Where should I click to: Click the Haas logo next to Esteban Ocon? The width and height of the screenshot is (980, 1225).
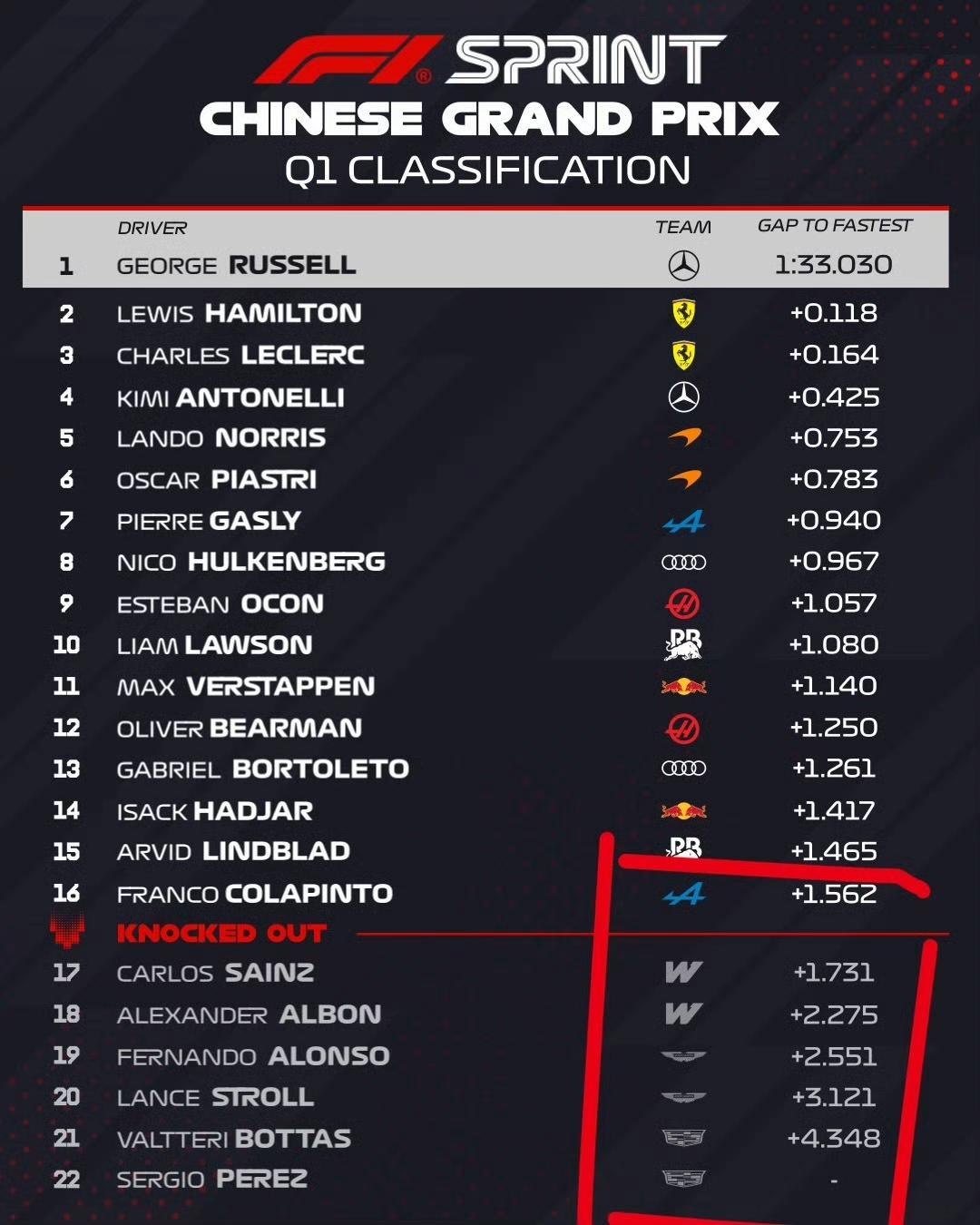pyautogui.click(x=683, y=603)
